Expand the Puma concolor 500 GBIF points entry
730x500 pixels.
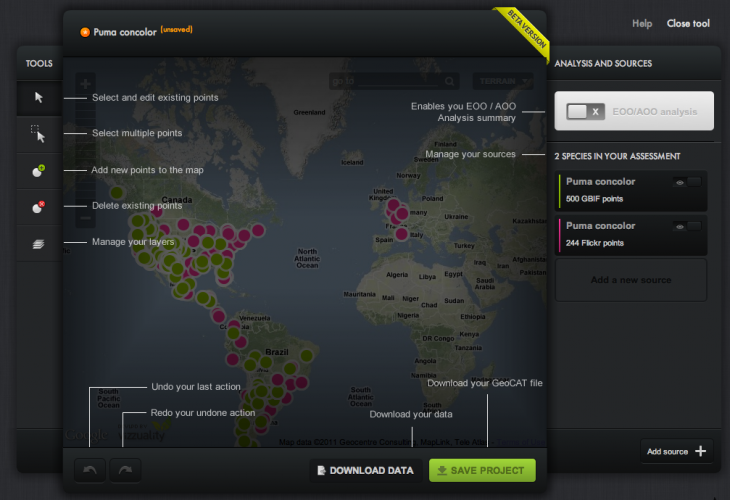click(x=610, y=190)
